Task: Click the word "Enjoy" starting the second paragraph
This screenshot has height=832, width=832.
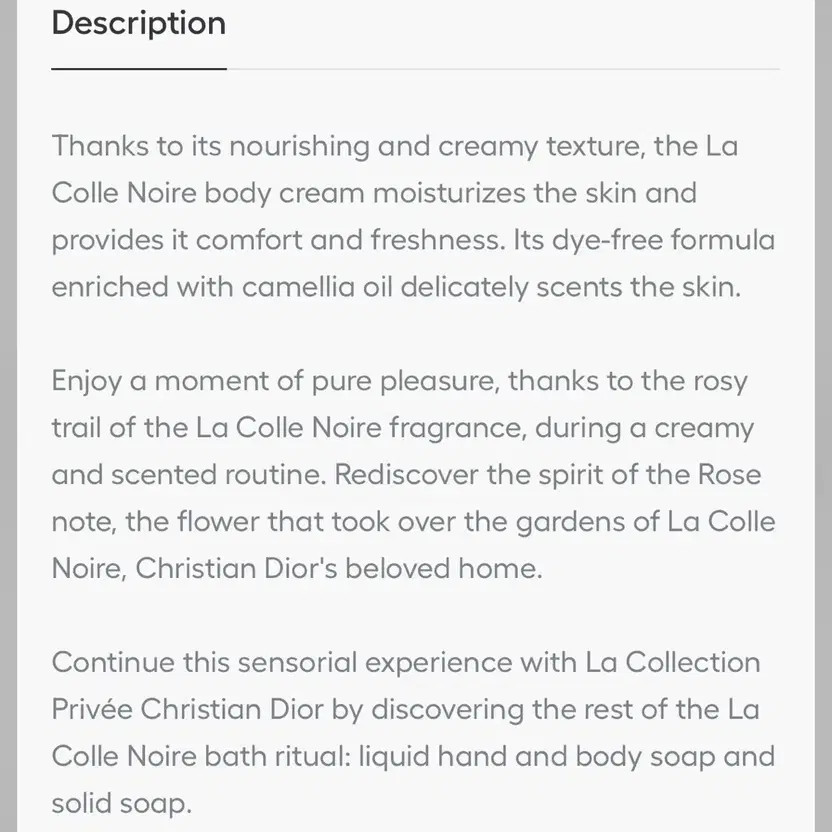Action: [87, 381]
